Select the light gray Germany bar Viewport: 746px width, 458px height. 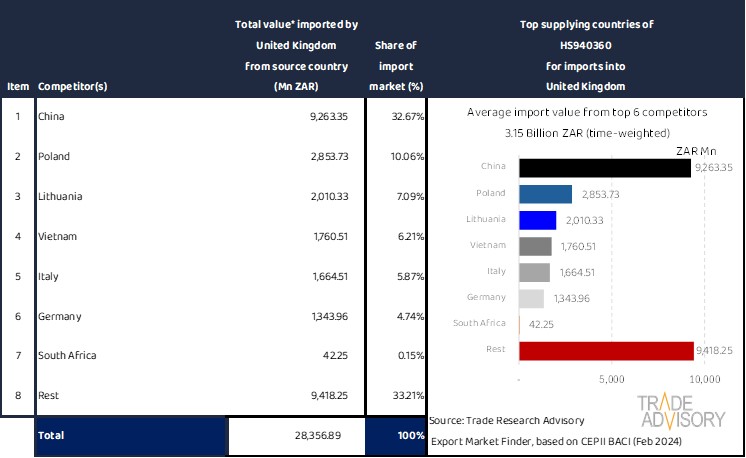(532, 298)
